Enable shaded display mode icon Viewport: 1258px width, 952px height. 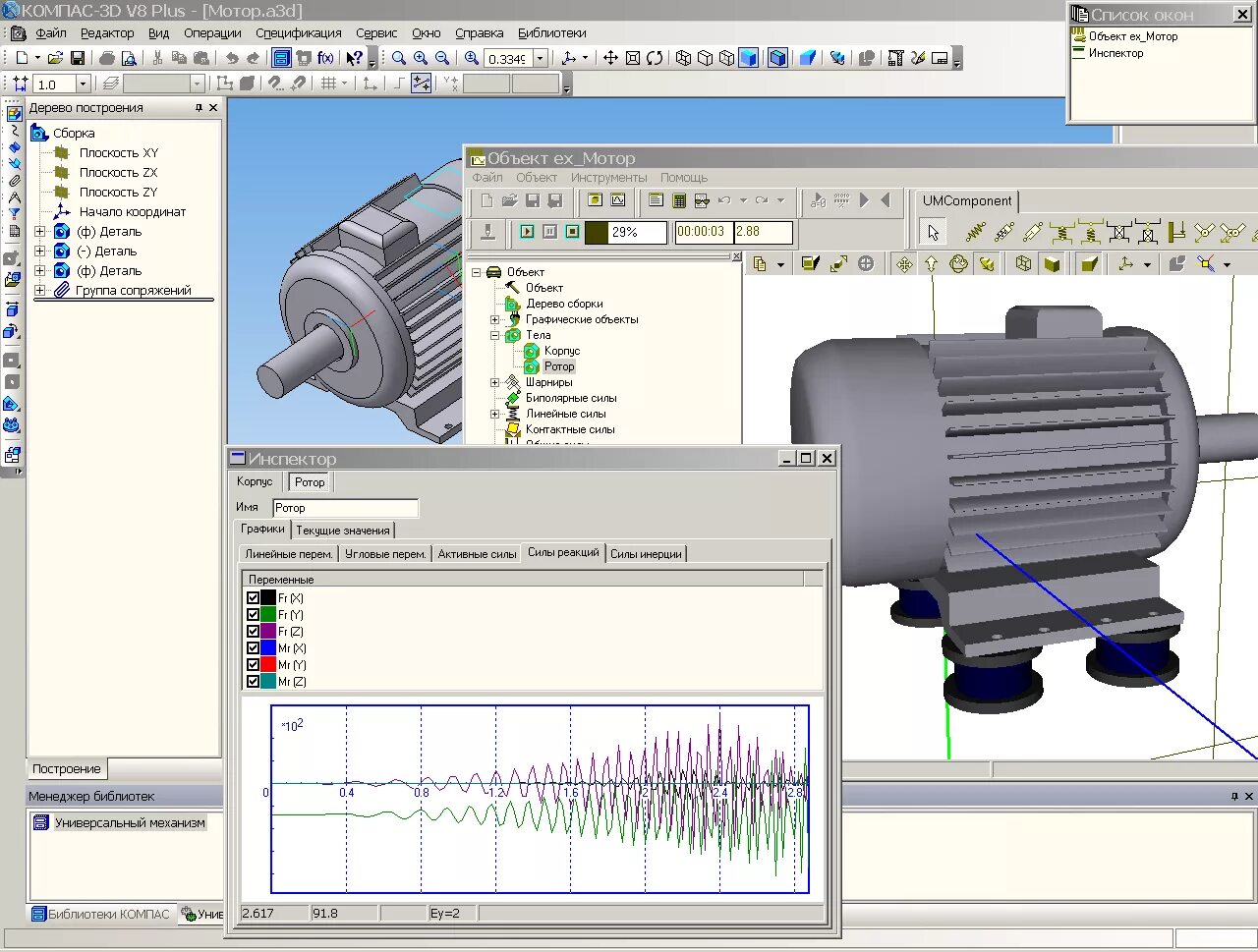(749, 59)
